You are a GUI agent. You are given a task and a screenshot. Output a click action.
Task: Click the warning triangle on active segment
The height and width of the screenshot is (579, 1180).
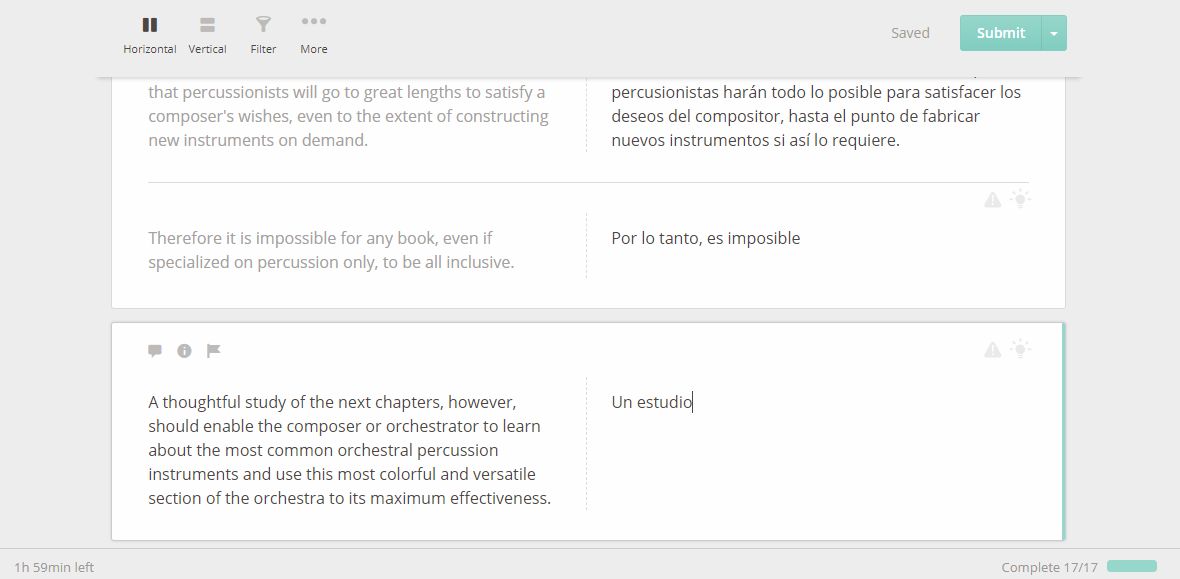click(993, 349)
